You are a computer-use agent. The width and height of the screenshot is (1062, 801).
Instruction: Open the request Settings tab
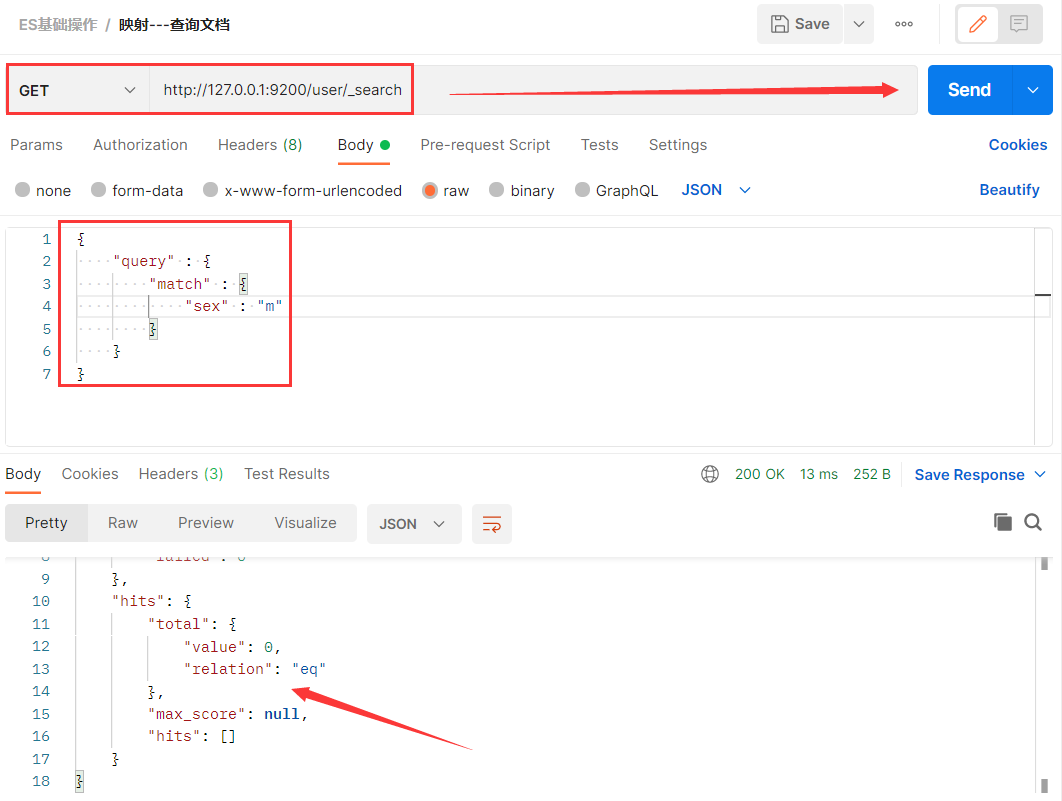678,145
